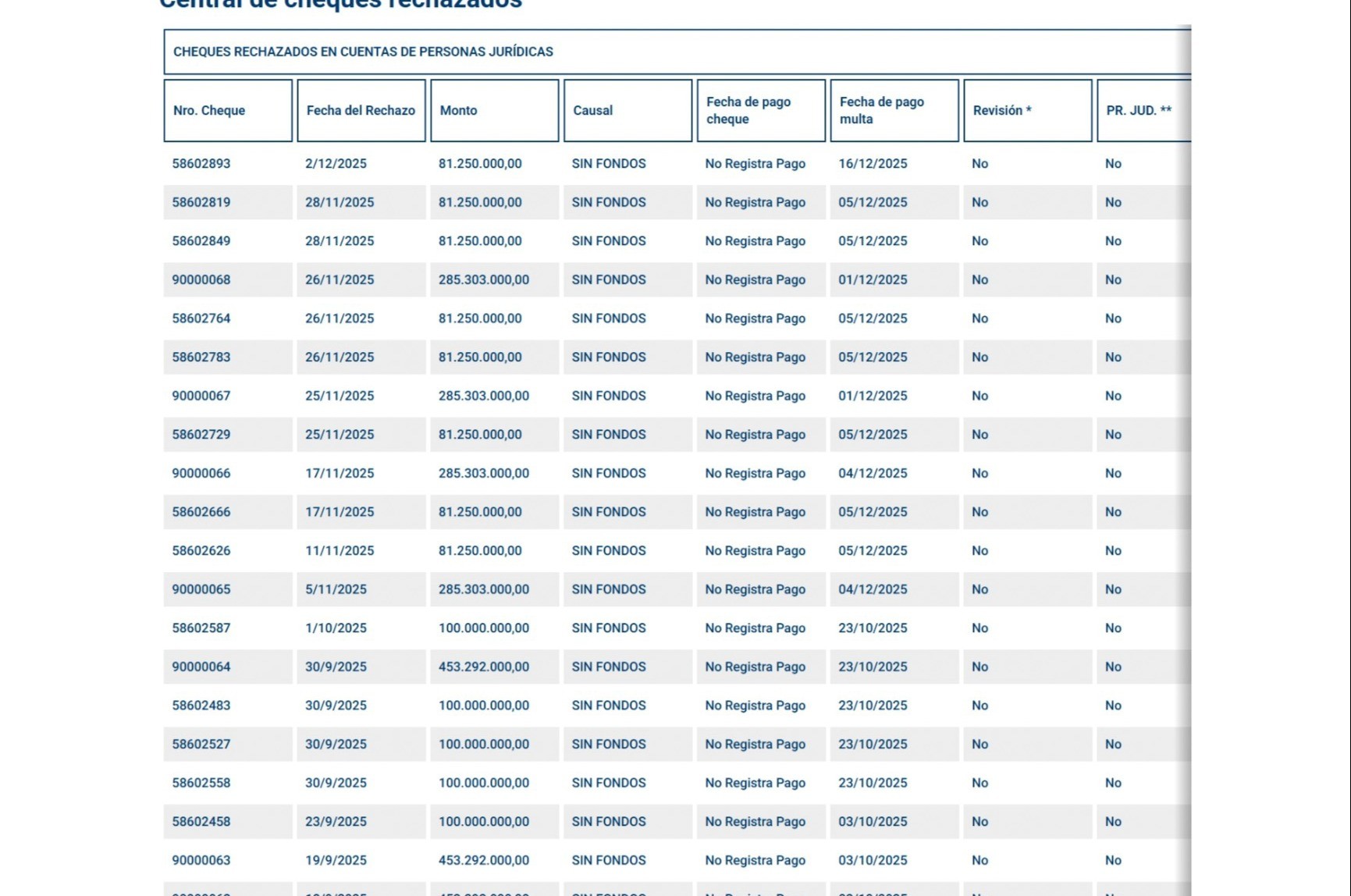
Task: Select cheque number 90000063
Action: click(x=201, y=860)
